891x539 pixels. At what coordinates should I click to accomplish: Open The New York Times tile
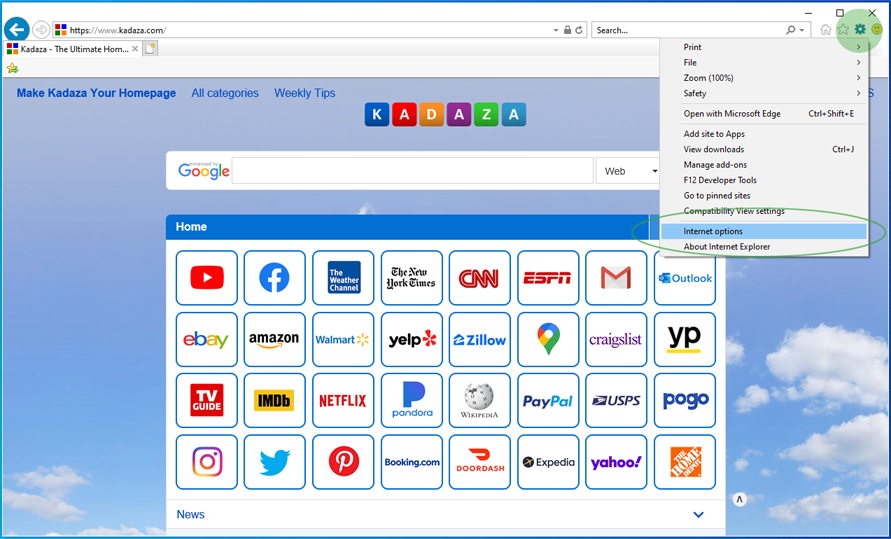click(x=411, y=278)
